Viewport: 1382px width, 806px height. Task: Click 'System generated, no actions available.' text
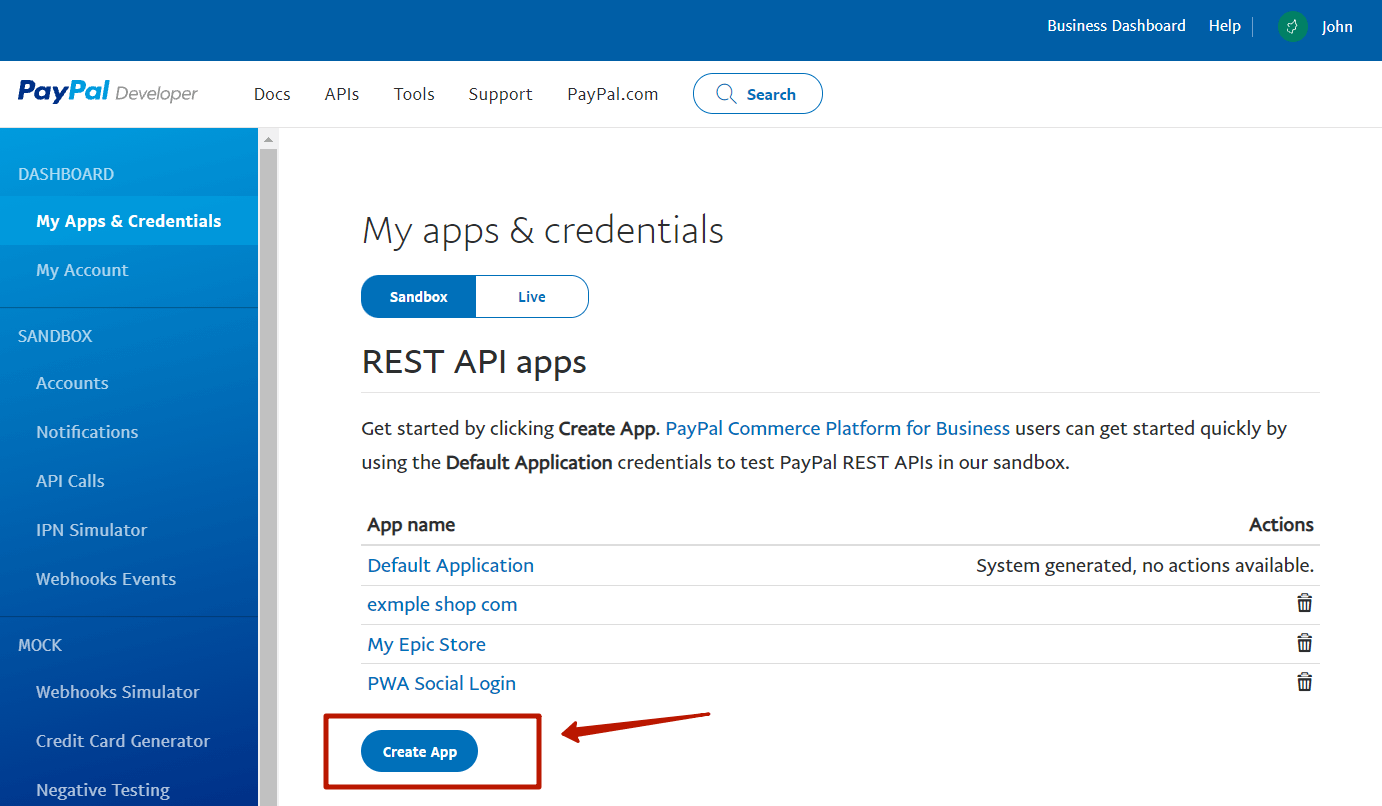point(1145,565)
